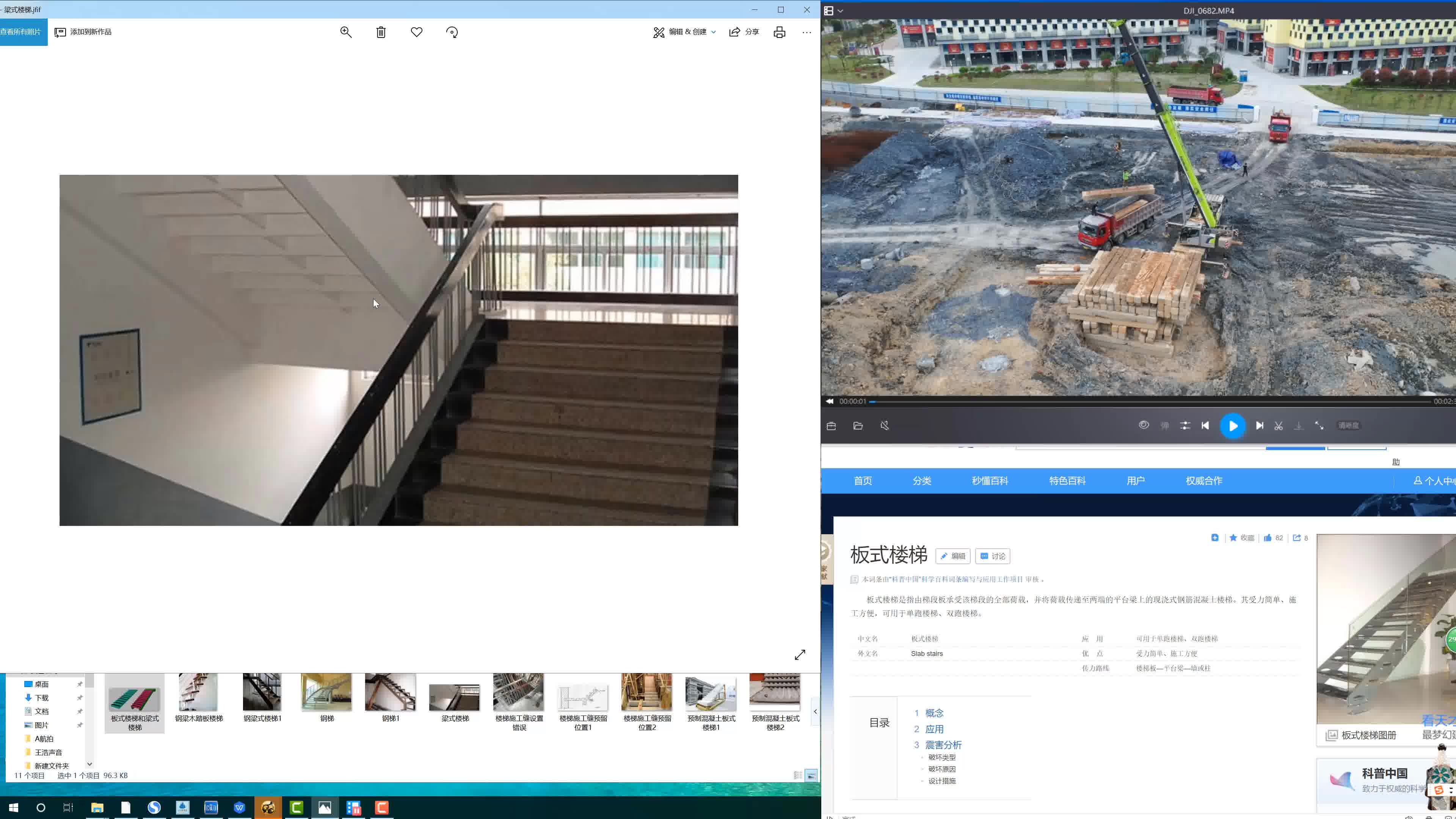
Task: Open 设计措施 subsection link
Action: (941, 781)
